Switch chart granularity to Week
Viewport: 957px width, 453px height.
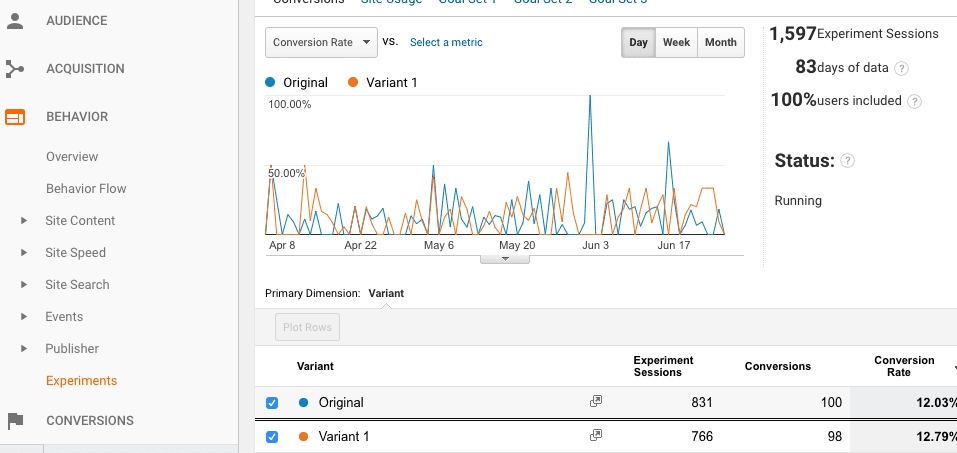(676, 43)
